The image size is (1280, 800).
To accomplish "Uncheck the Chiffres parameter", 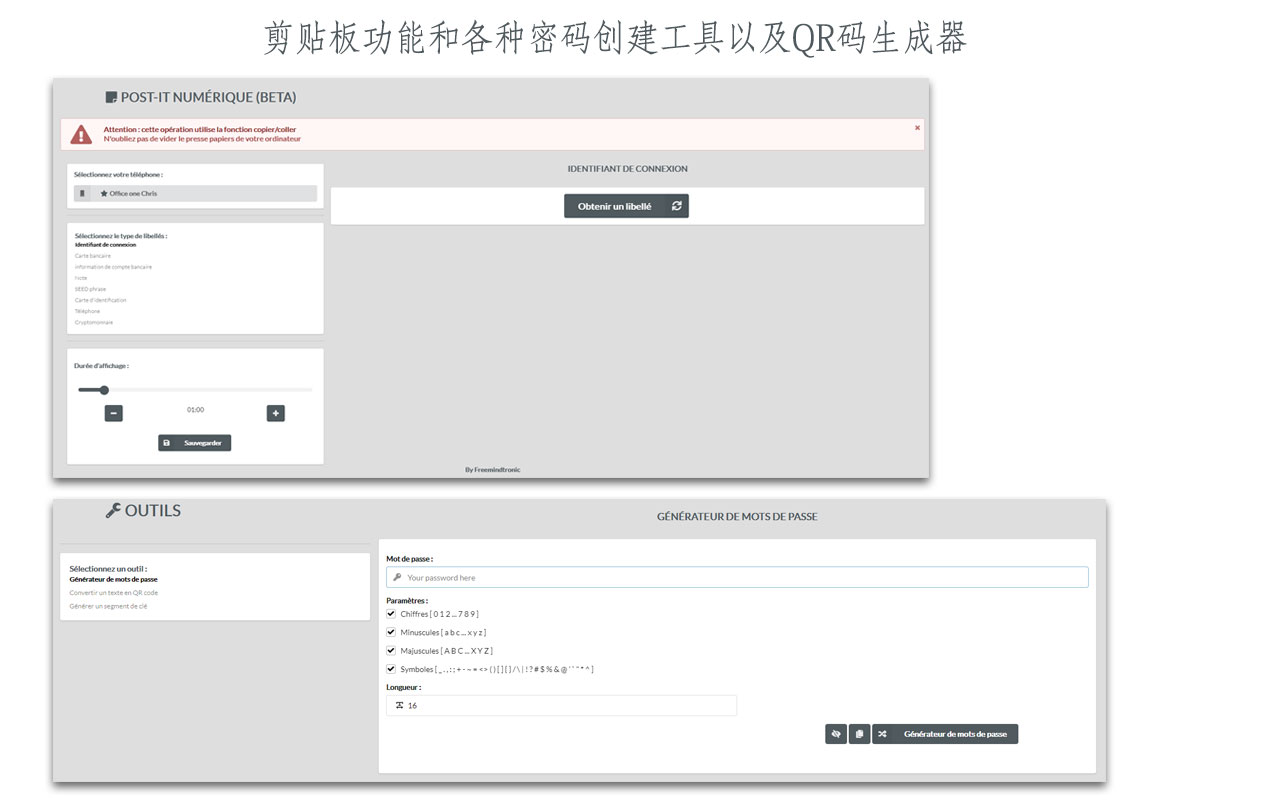I will (x=391, y=613).
